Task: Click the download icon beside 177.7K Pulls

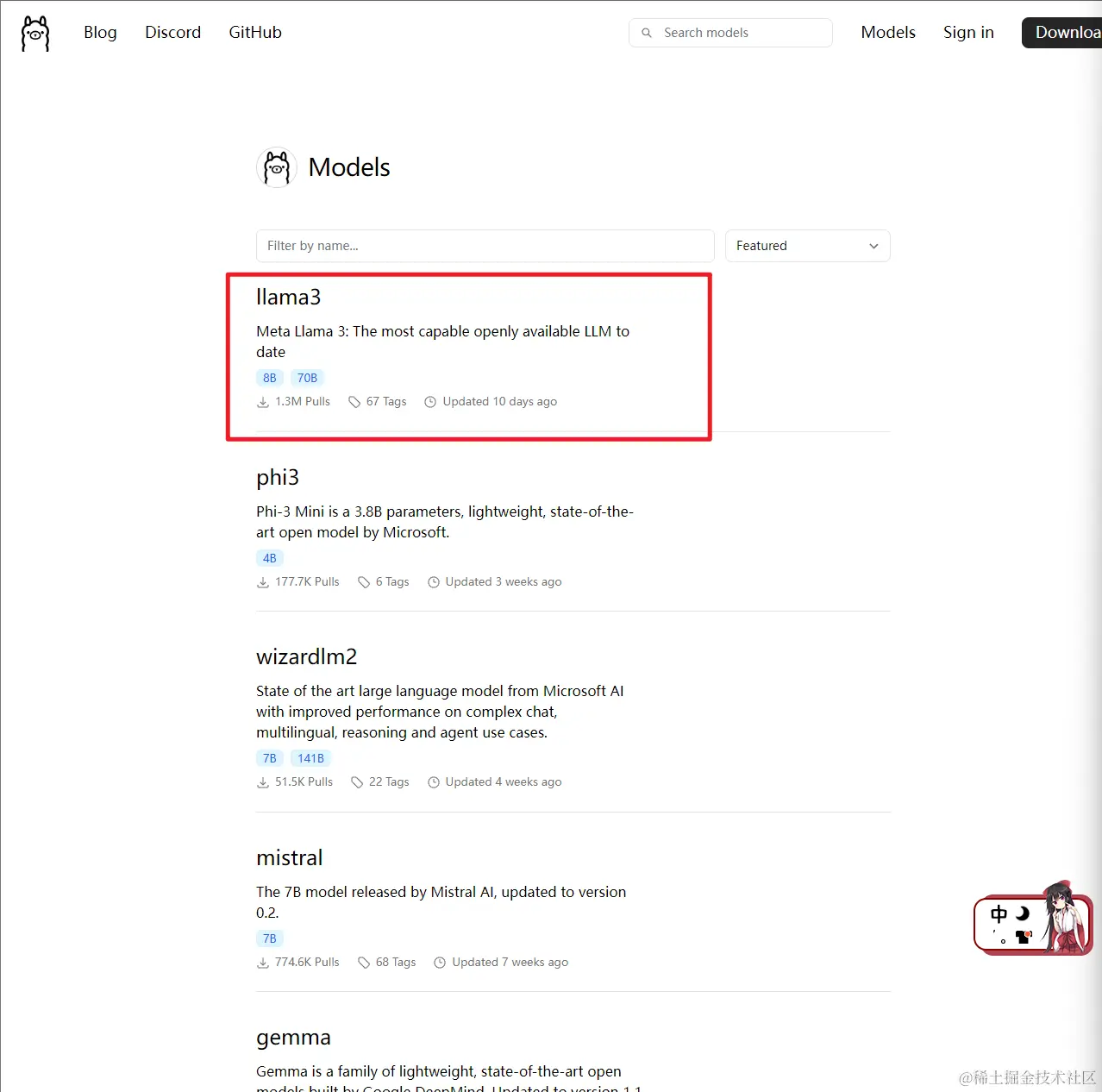Action: coord(263,582)
